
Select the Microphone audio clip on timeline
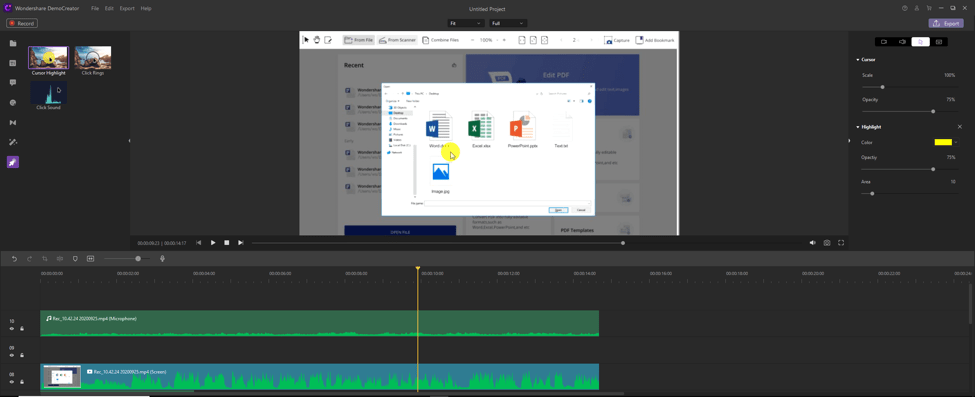(x=320, y=324)
